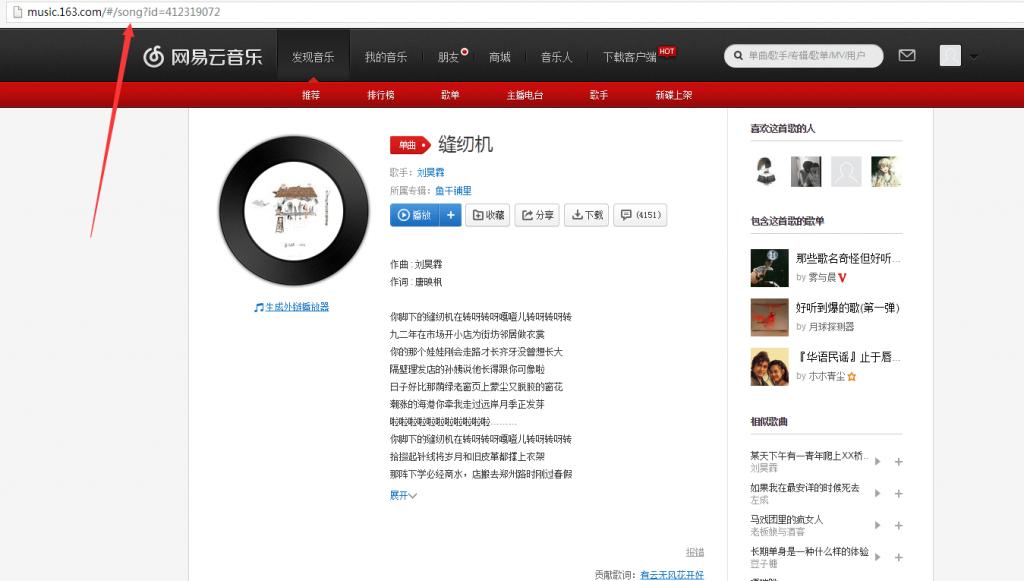Play similar song 如果我在最安详的时候死去
The width and height of the screenshot is (1024, 581).
(878, 494)
